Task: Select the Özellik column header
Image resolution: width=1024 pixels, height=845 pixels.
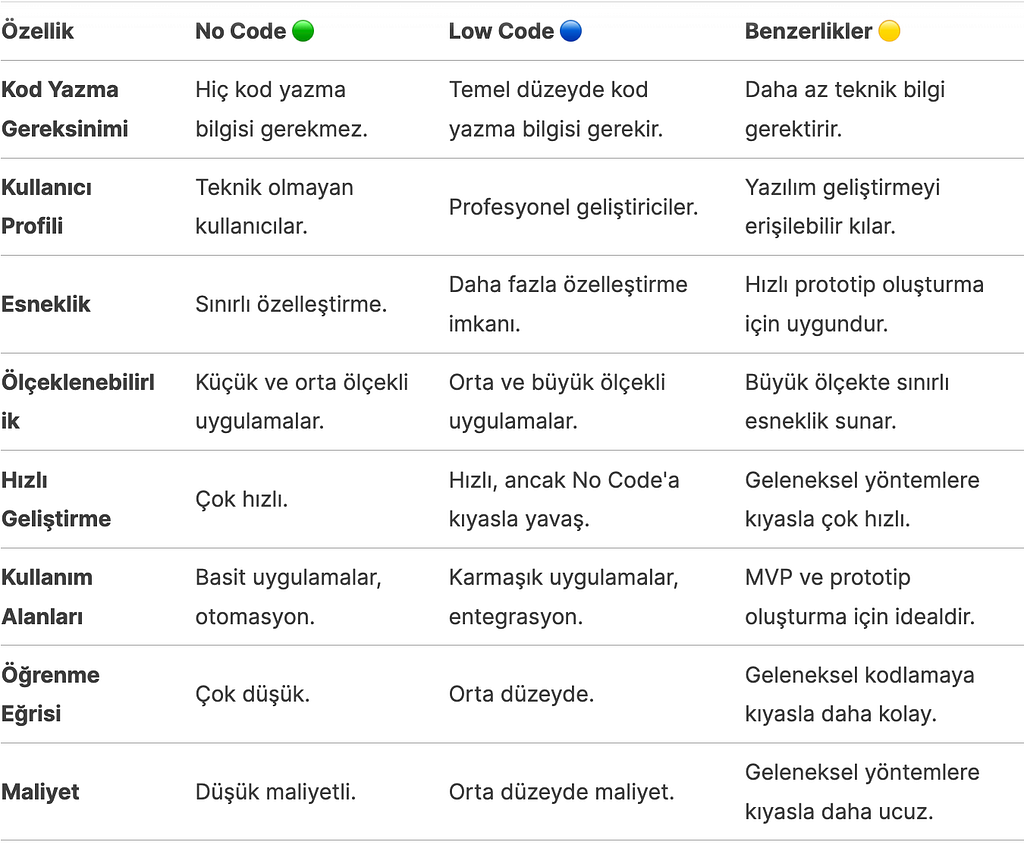Action: coord(38,31)
